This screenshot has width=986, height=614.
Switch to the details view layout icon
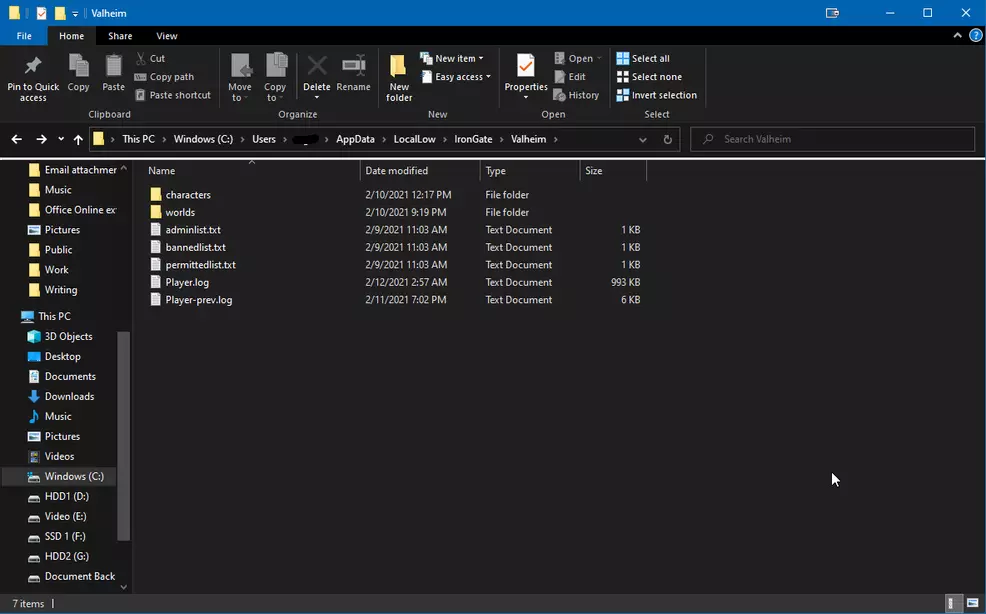[x=952, y=603]
